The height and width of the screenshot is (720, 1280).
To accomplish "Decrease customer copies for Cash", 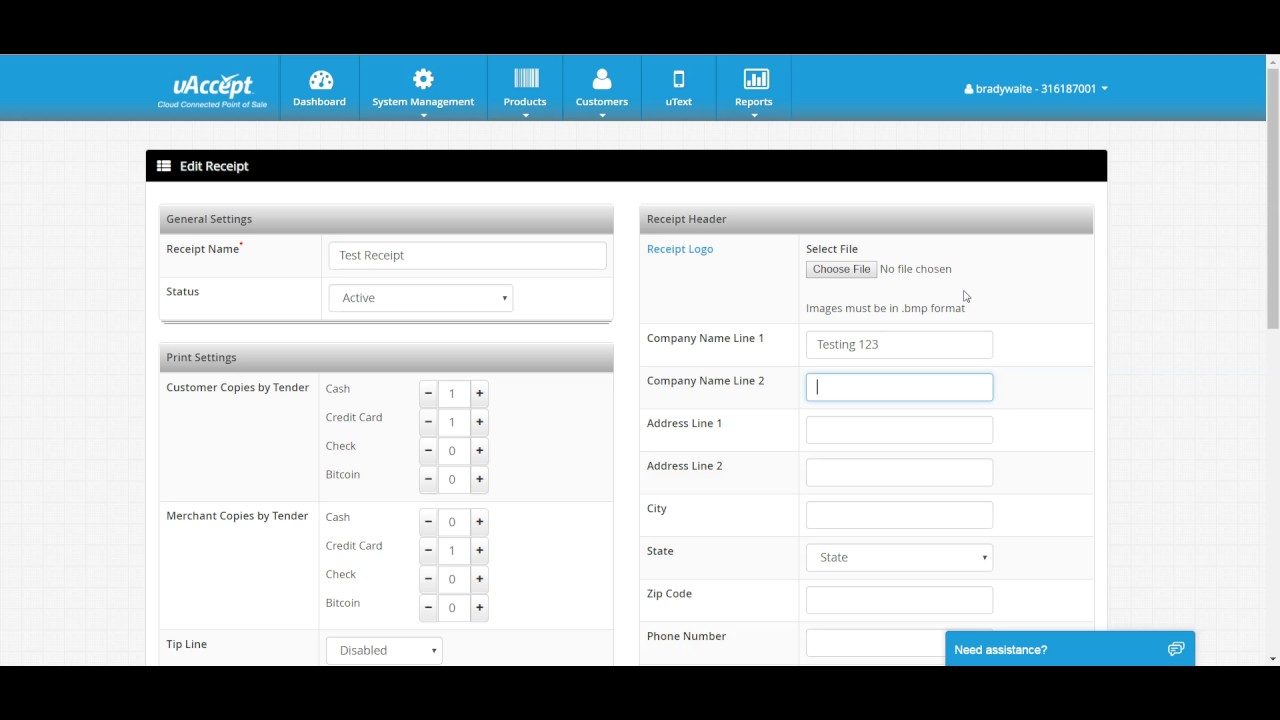I will coord(428,394).
